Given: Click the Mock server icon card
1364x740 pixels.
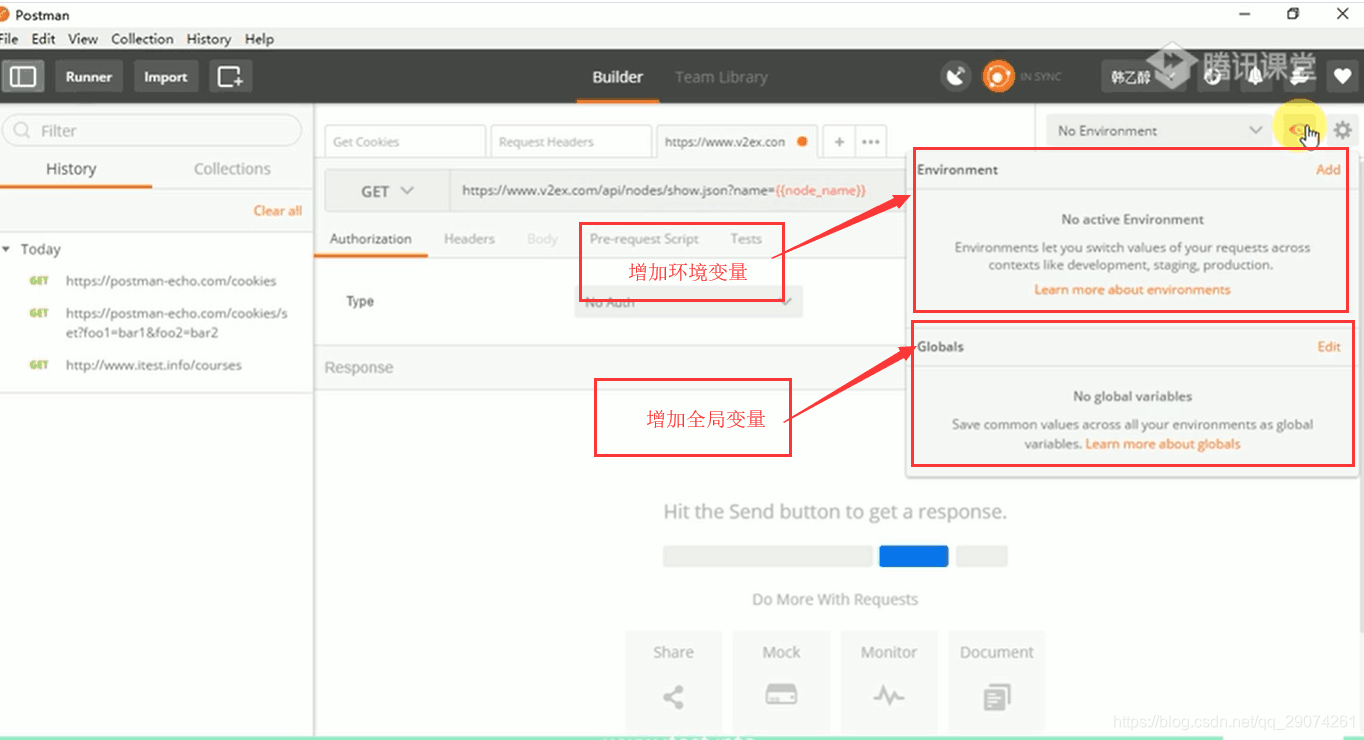Looking at the screenshot, I should pyautogui.click(x=781, y=680).
